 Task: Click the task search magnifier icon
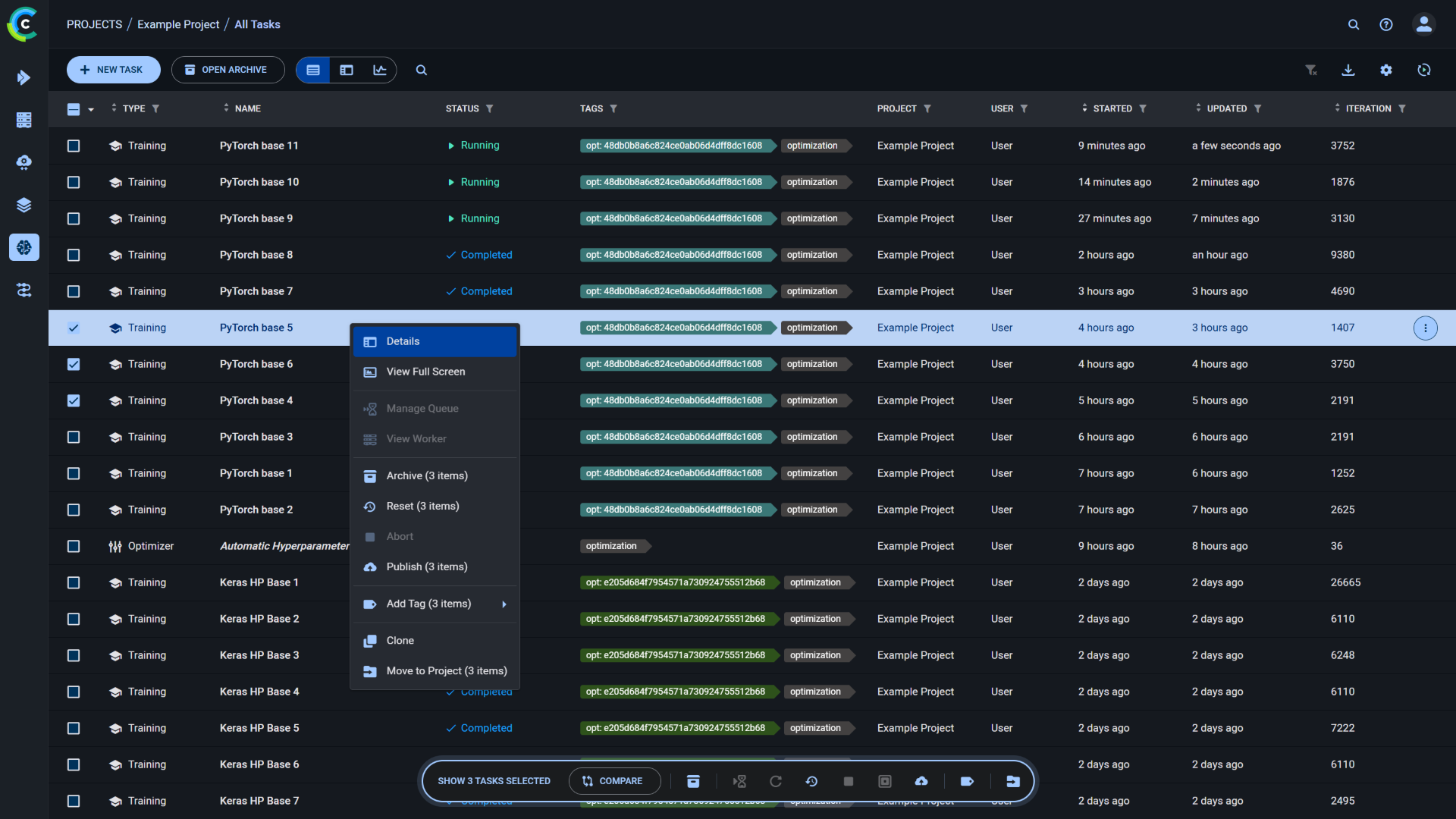click(x=422, y=70)
